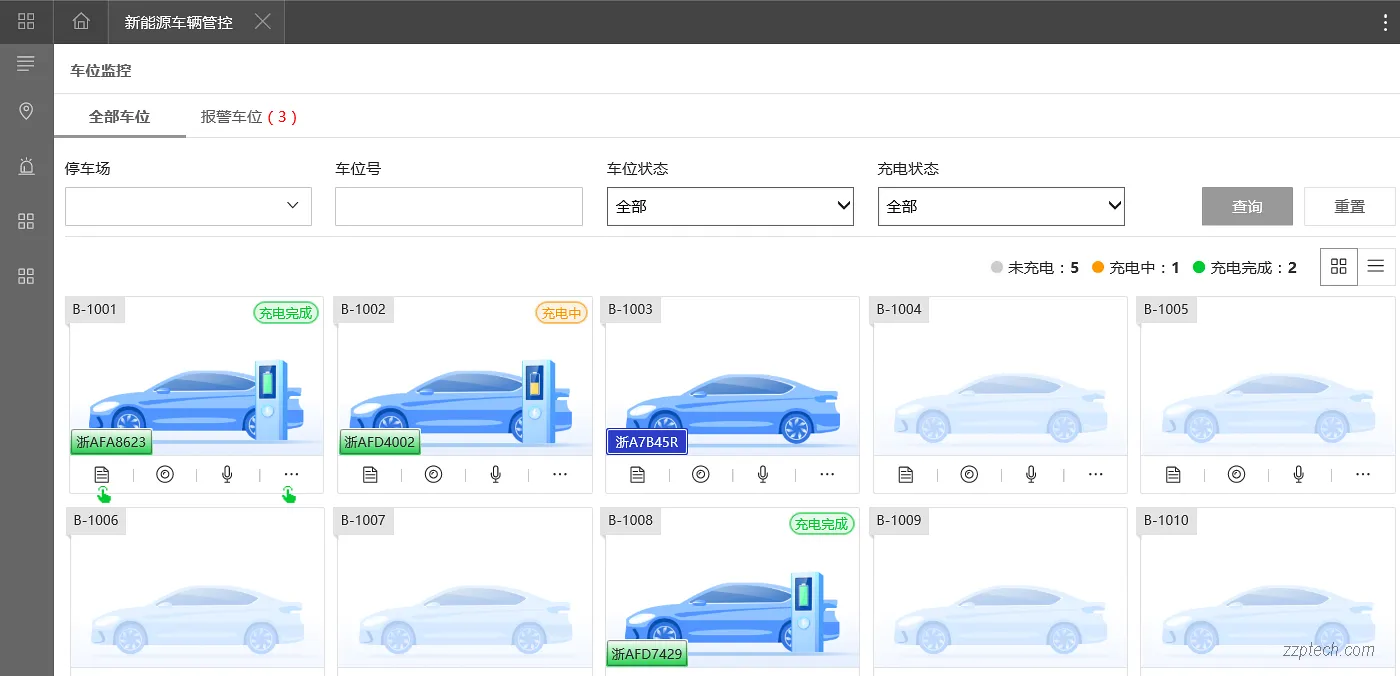Click the location pin icon in the sidebar

[x=26, y=111]
